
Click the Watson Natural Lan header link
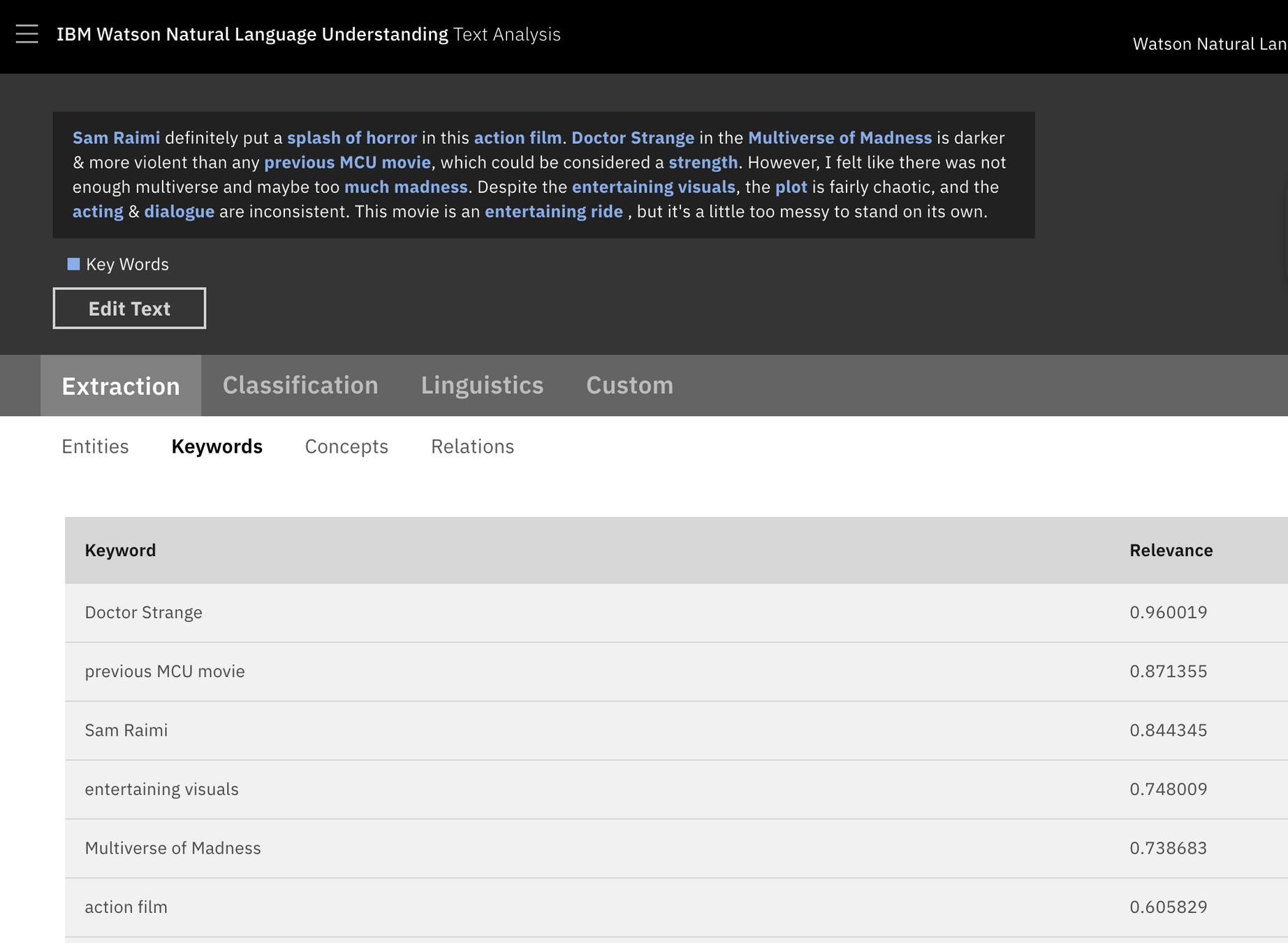1210,44
